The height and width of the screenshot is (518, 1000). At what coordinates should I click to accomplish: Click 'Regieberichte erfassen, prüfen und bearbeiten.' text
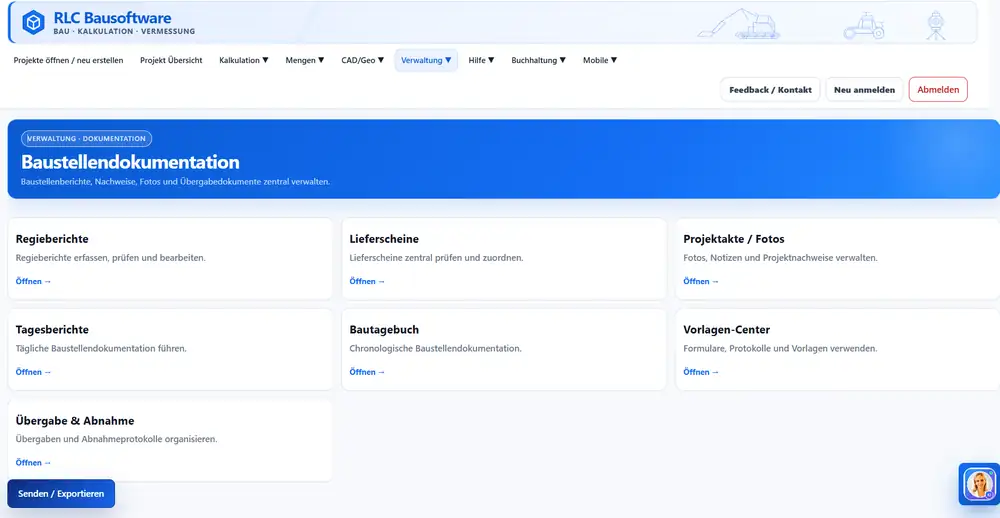coord(110,258)
